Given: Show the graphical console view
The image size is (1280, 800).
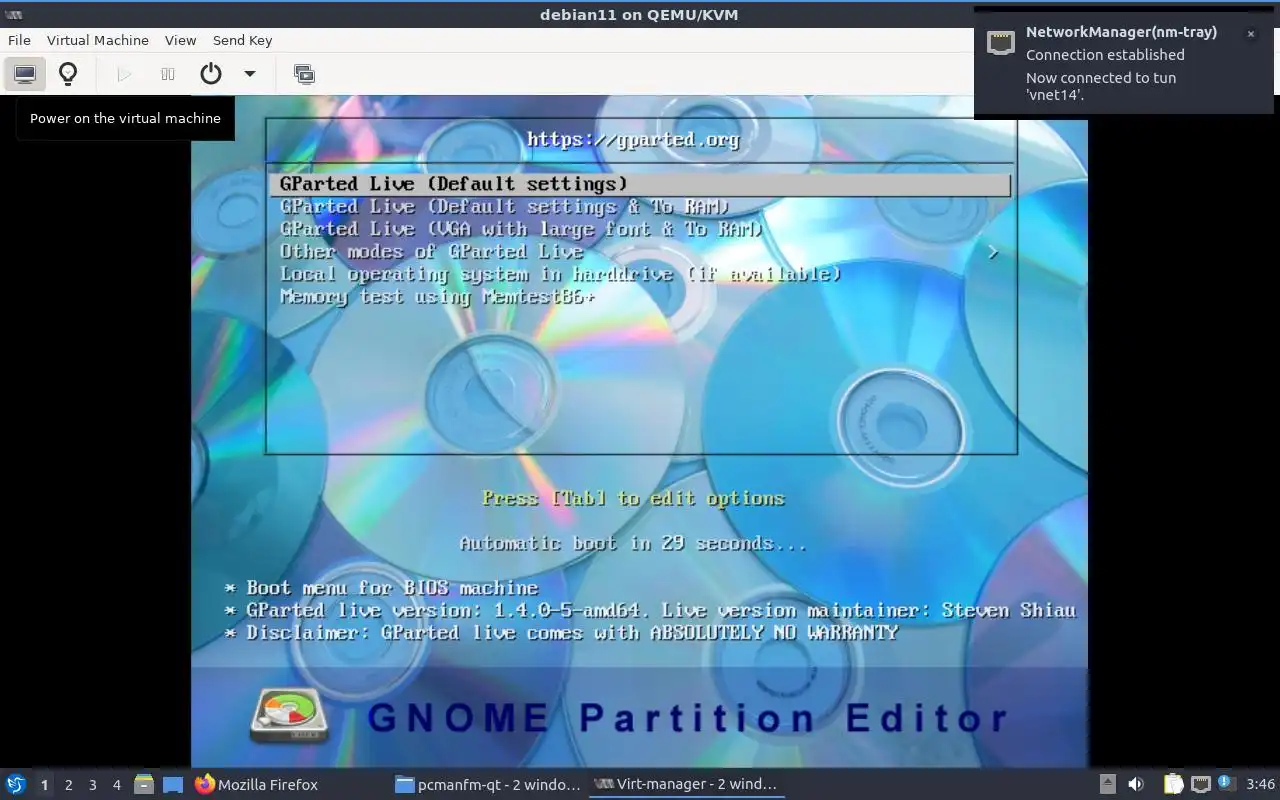Looking at the screenshot, I should (25, 74).
